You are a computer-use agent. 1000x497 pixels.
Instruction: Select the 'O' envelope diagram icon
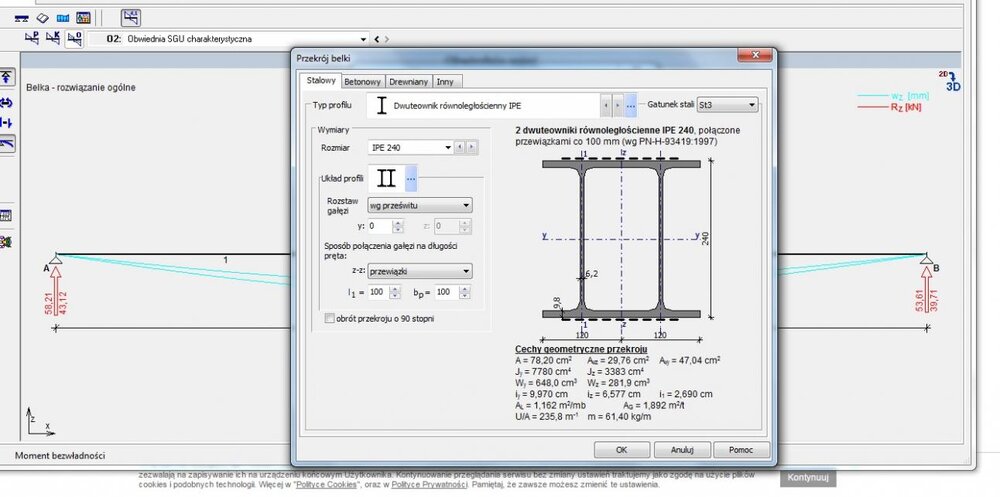(75, 39)
